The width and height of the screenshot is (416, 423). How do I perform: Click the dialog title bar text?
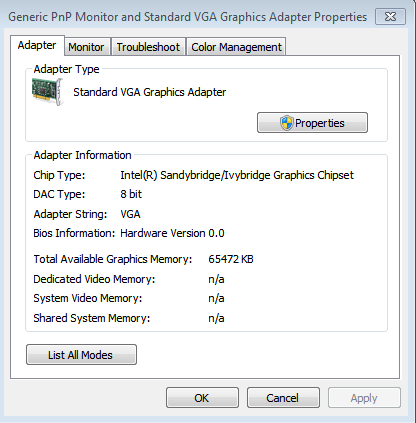(187, 17)
